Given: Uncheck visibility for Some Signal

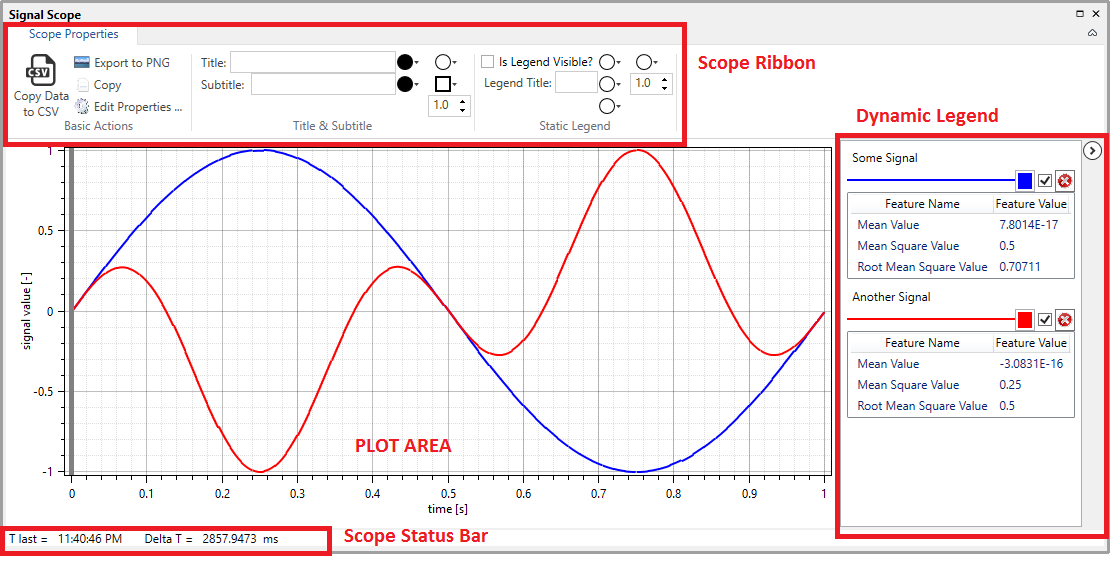Looking at the screenshot, I should [1045, 181].
